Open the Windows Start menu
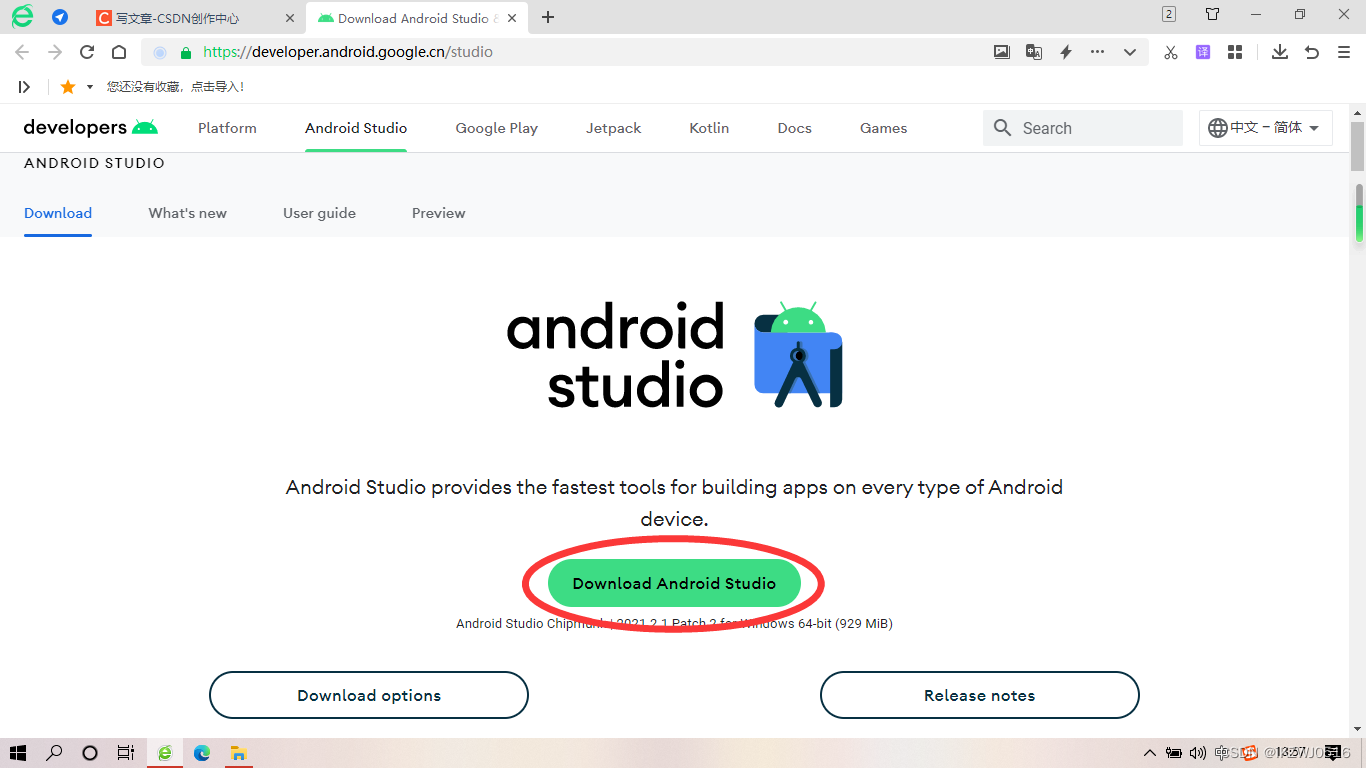Viewport: 1366px width, 768px height. 18,753
